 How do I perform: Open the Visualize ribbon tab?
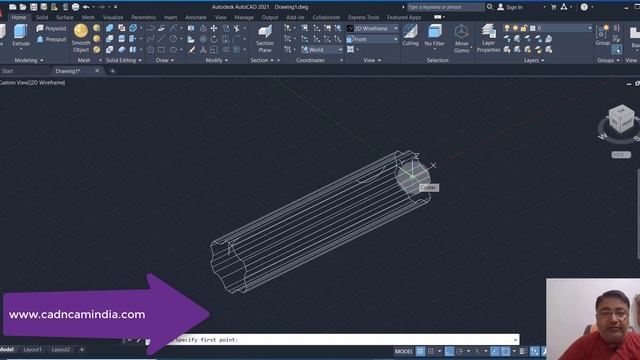(x=113, y=17)
